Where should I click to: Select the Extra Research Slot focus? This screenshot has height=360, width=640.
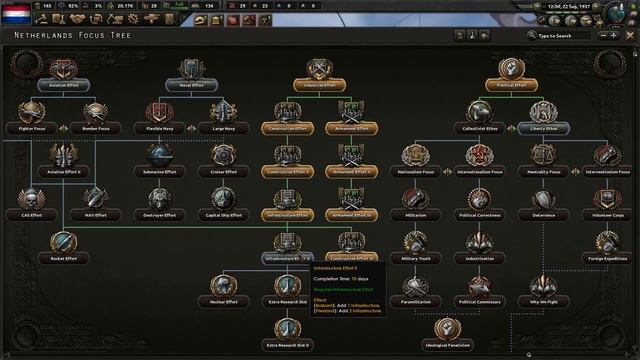point(288,291)
